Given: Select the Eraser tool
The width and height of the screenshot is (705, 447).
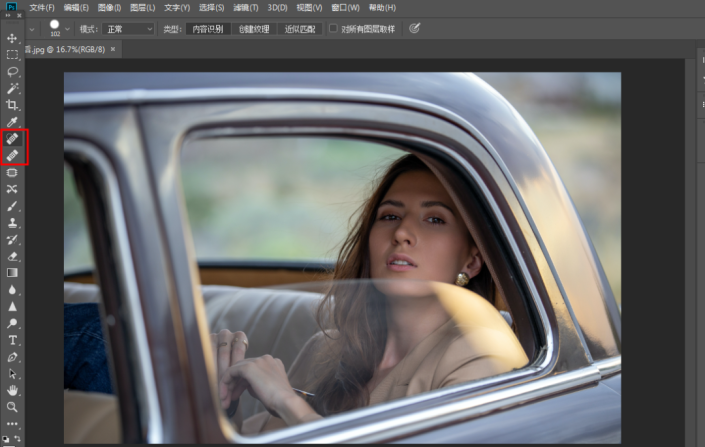Looking at the screenshot, I should click(13, 256).
